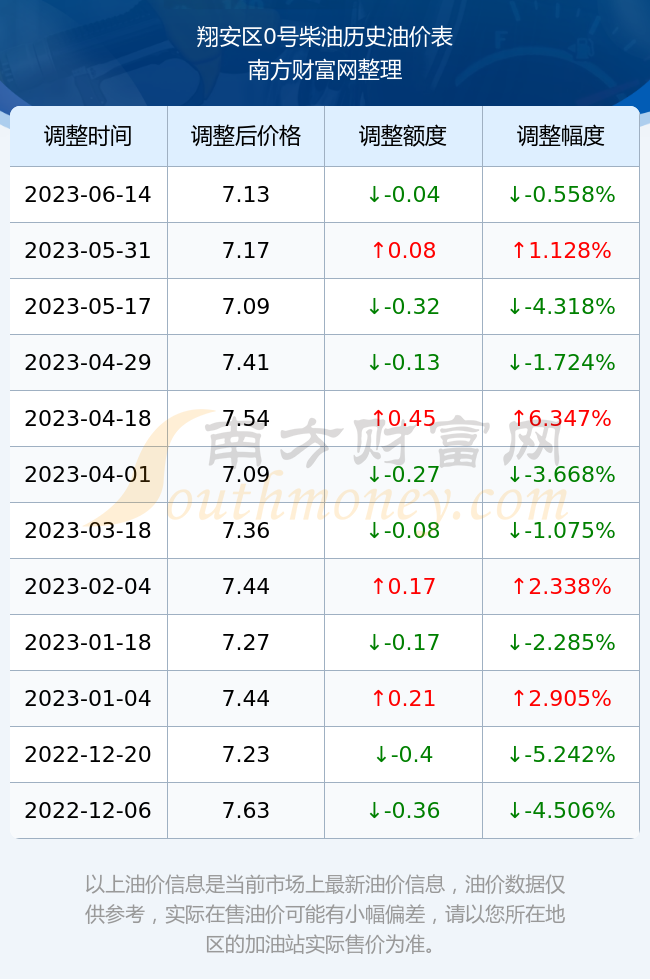Click the 调整后价格 column header
Image resolution: width=650 pixels, height=980 pixels.
[246, 136]
